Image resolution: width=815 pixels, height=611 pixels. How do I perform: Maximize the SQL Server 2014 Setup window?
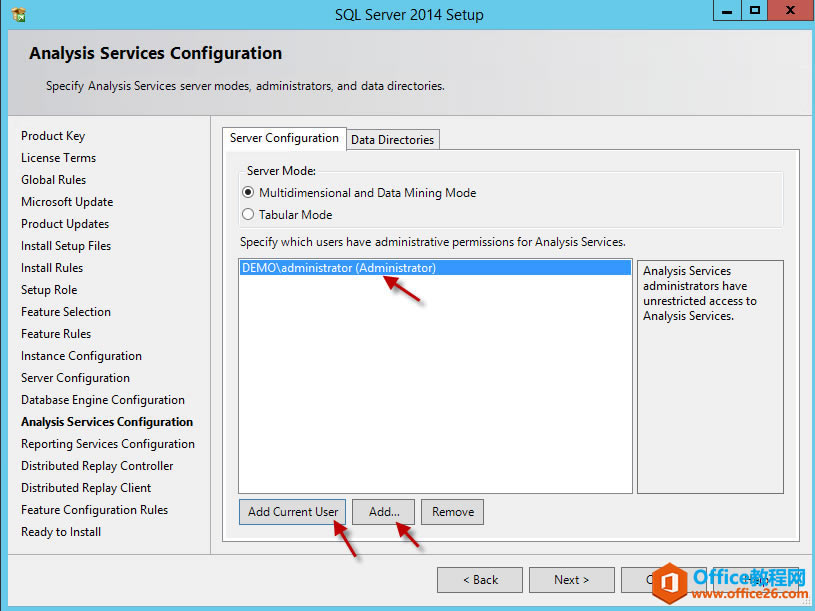point(754,10)
